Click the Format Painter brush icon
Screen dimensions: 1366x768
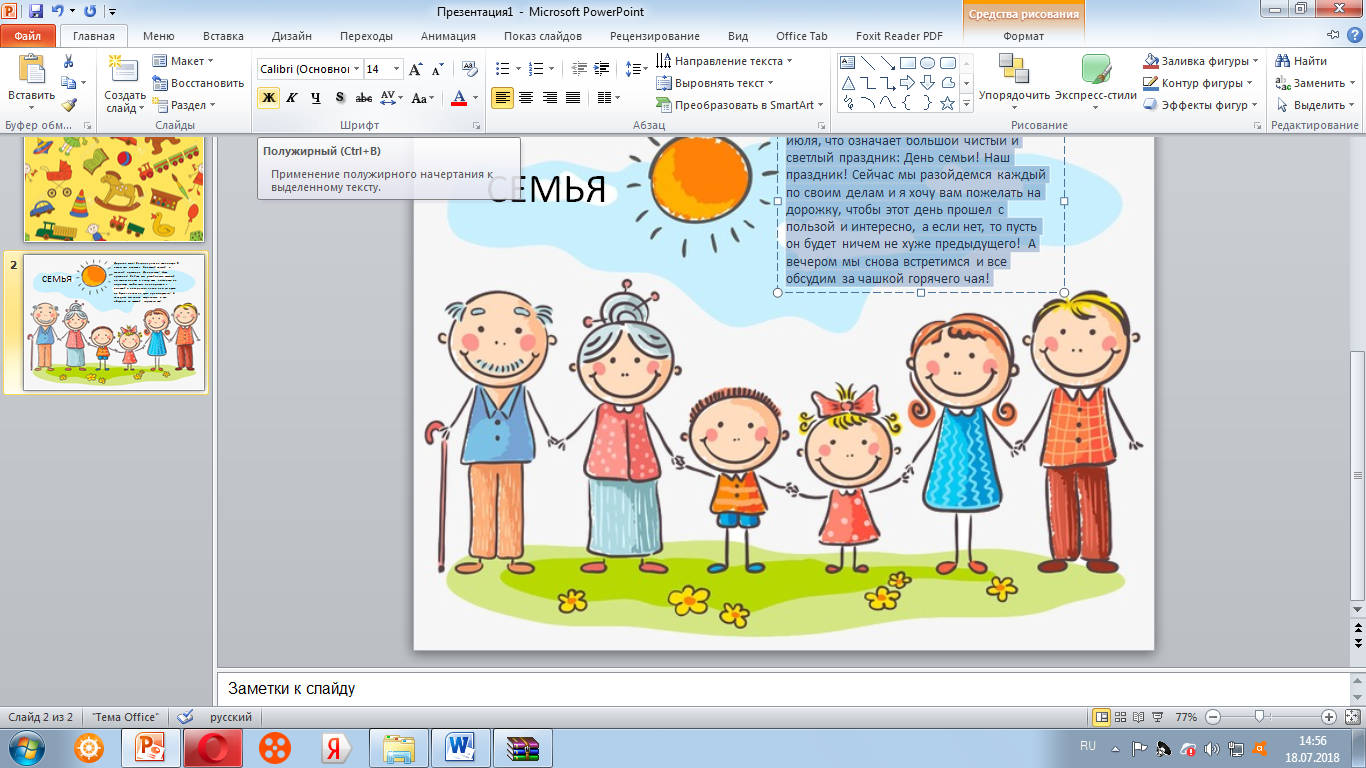tap(68, 105)
